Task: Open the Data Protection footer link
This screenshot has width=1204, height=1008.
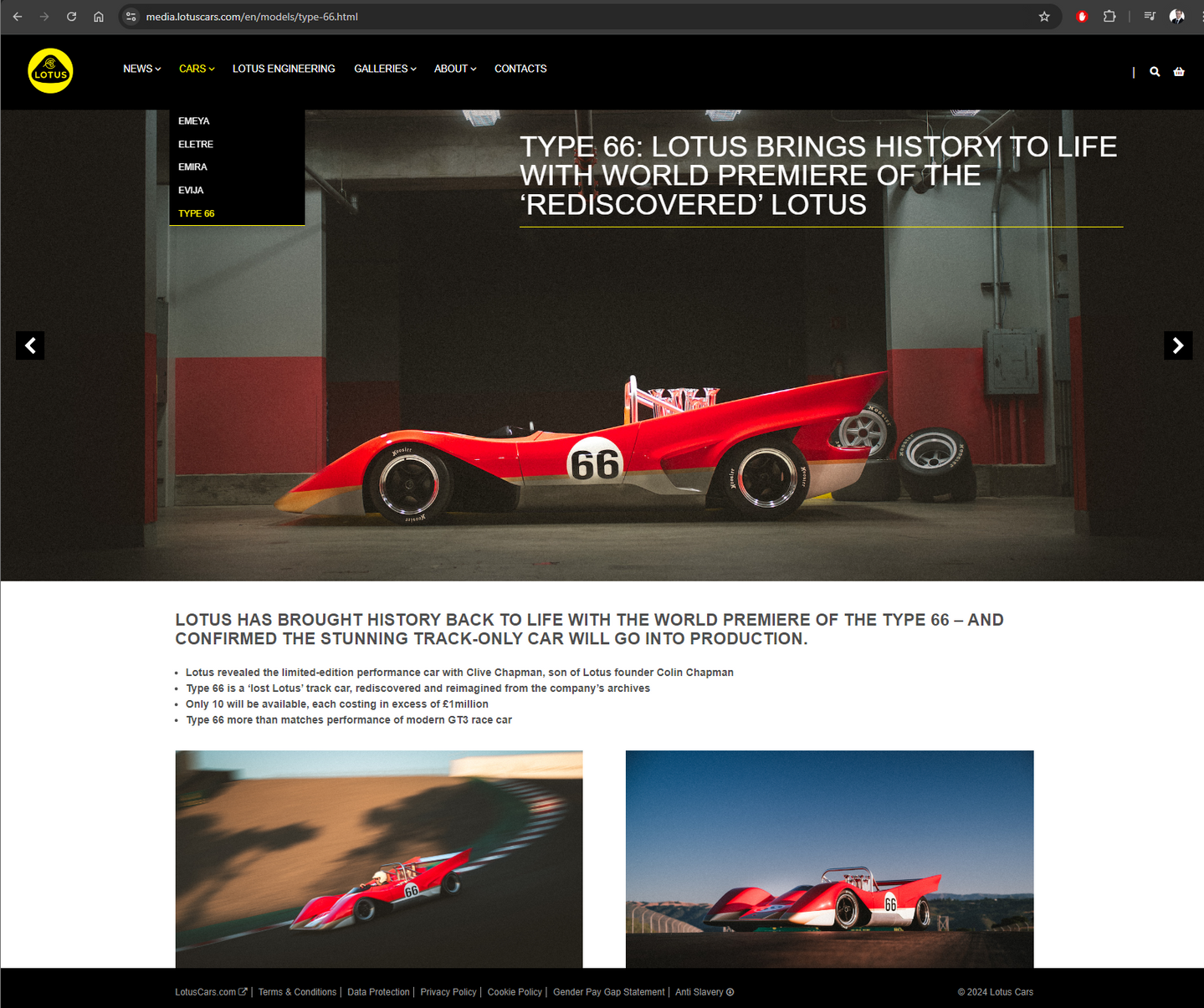Action: coord(378,992)
